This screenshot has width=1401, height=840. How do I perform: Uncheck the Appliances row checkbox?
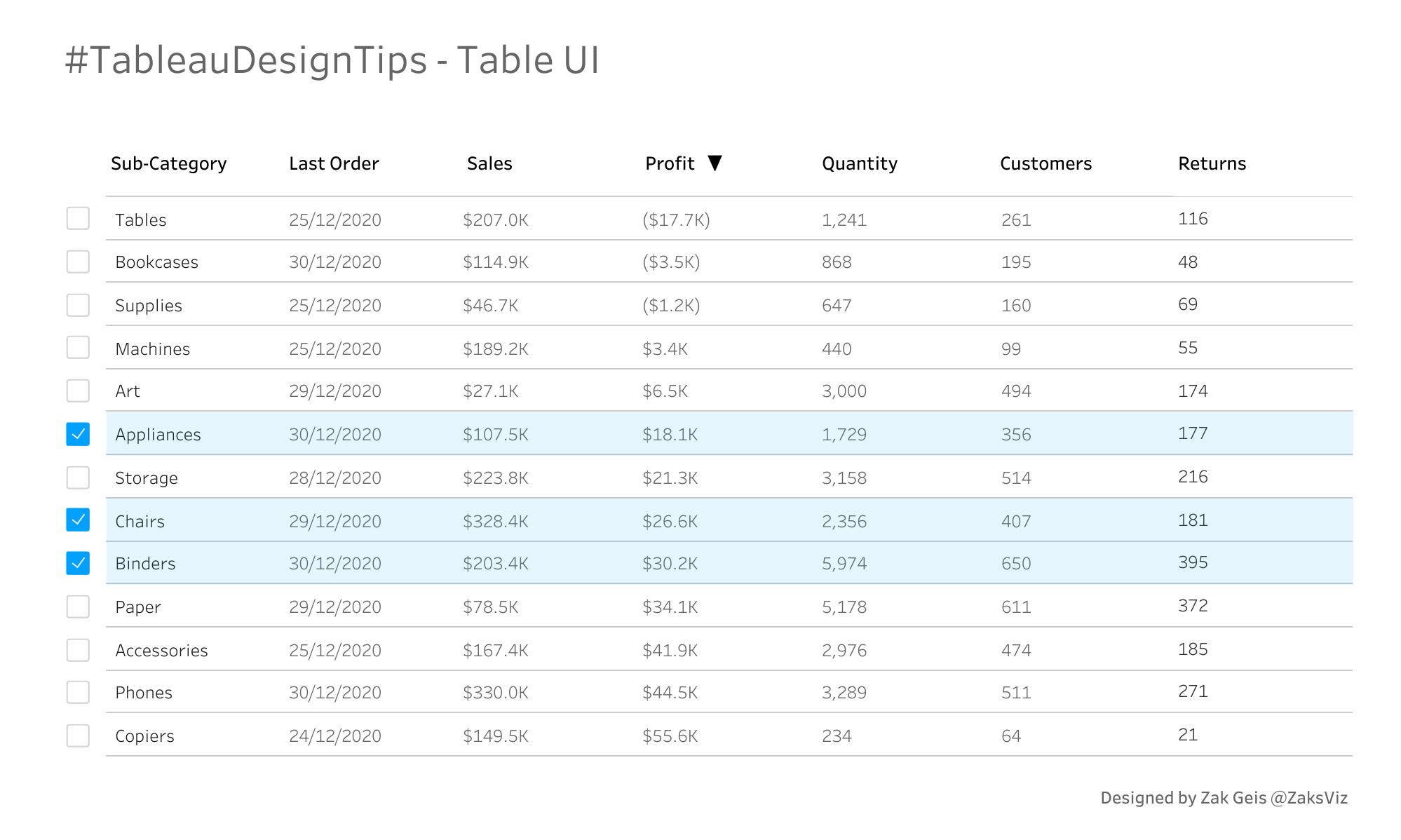click(x=78, y=434)
